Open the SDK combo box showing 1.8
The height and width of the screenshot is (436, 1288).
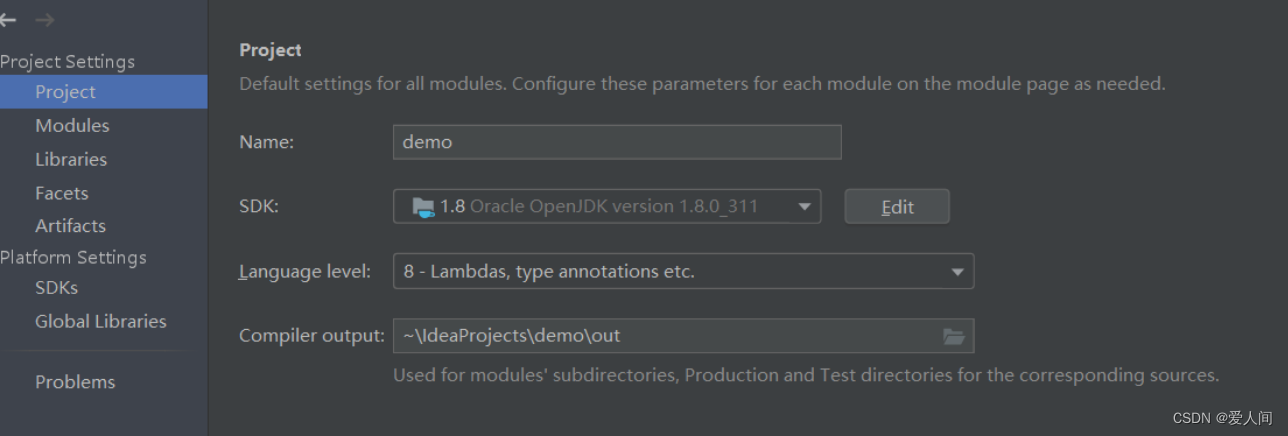point(600,207)
